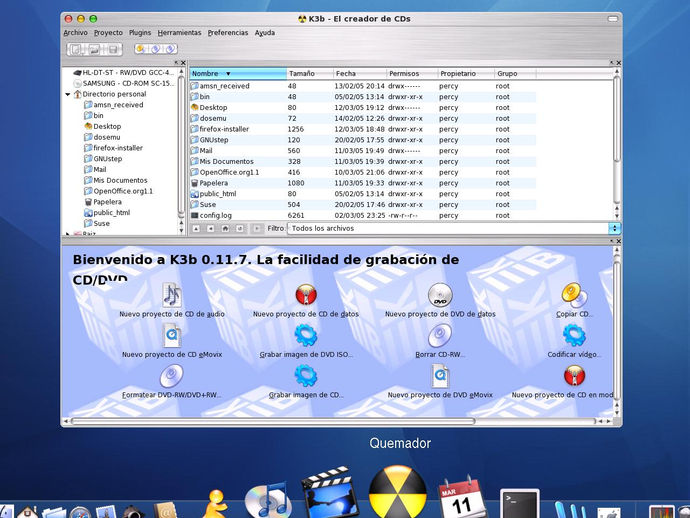Select dosemu folder in the tree
This screenshot has height=518, width=690.
[x=102, y=137]
